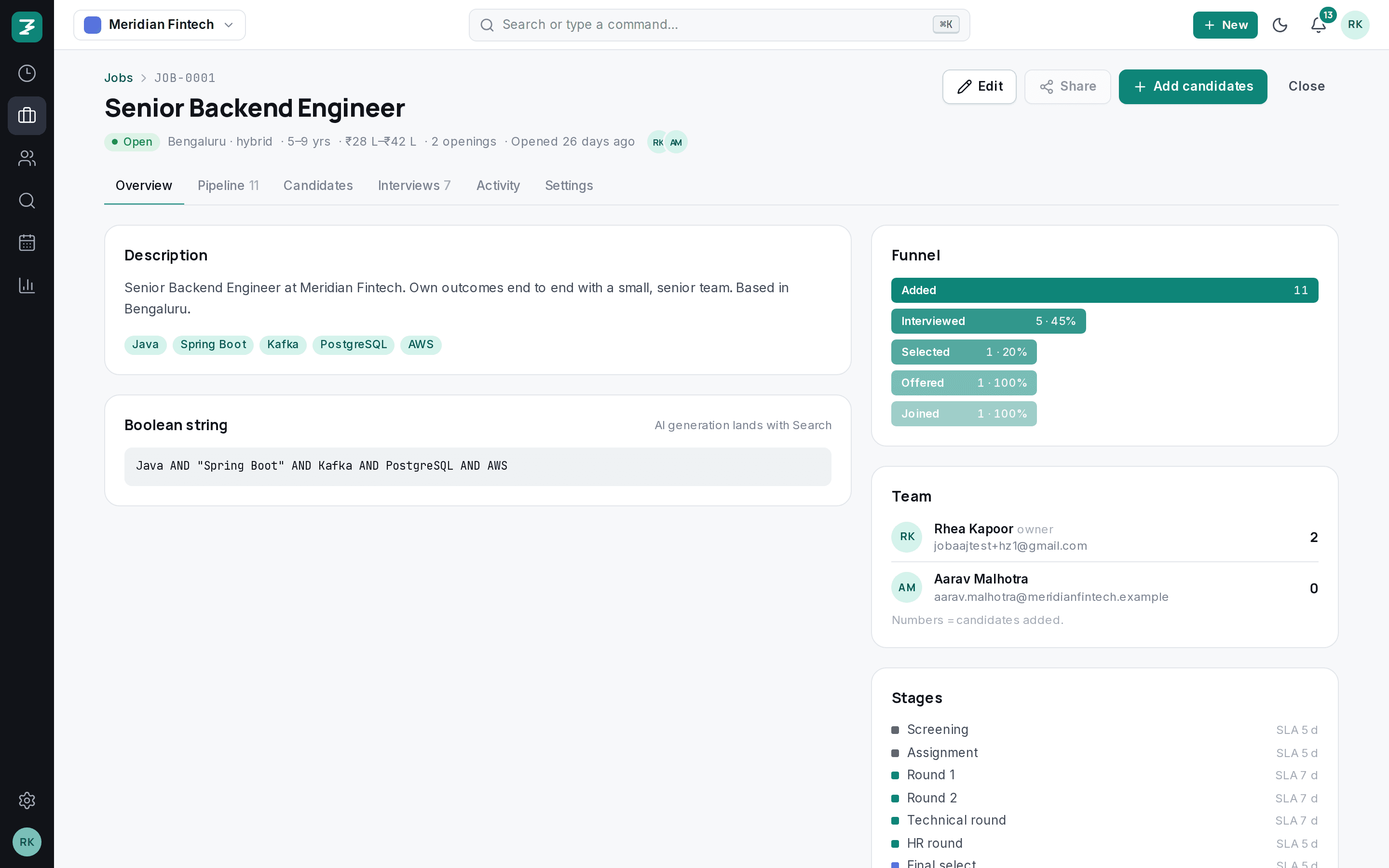
Task: Open the people icon in the sidebar
Action: pos(27,159)
